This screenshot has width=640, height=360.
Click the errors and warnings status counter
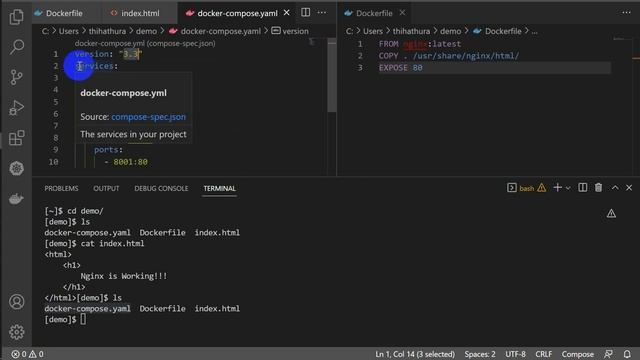coord(27,354)
